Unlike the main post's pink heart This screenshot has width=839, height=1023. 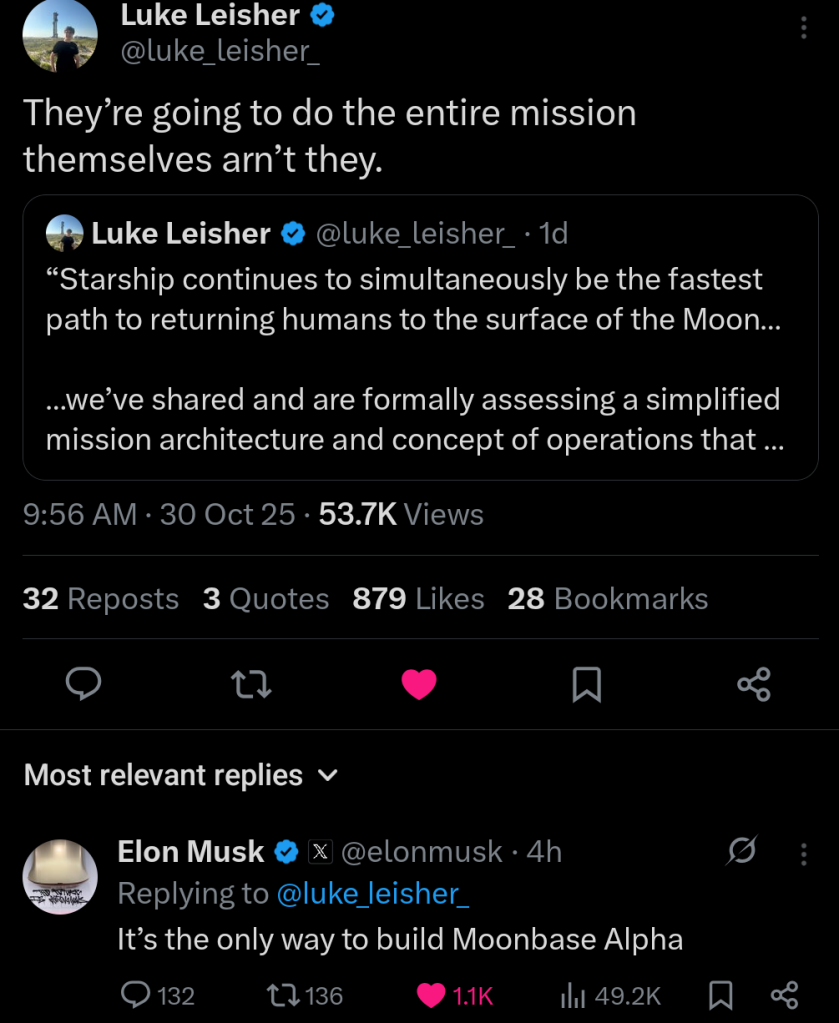point(419,684)
